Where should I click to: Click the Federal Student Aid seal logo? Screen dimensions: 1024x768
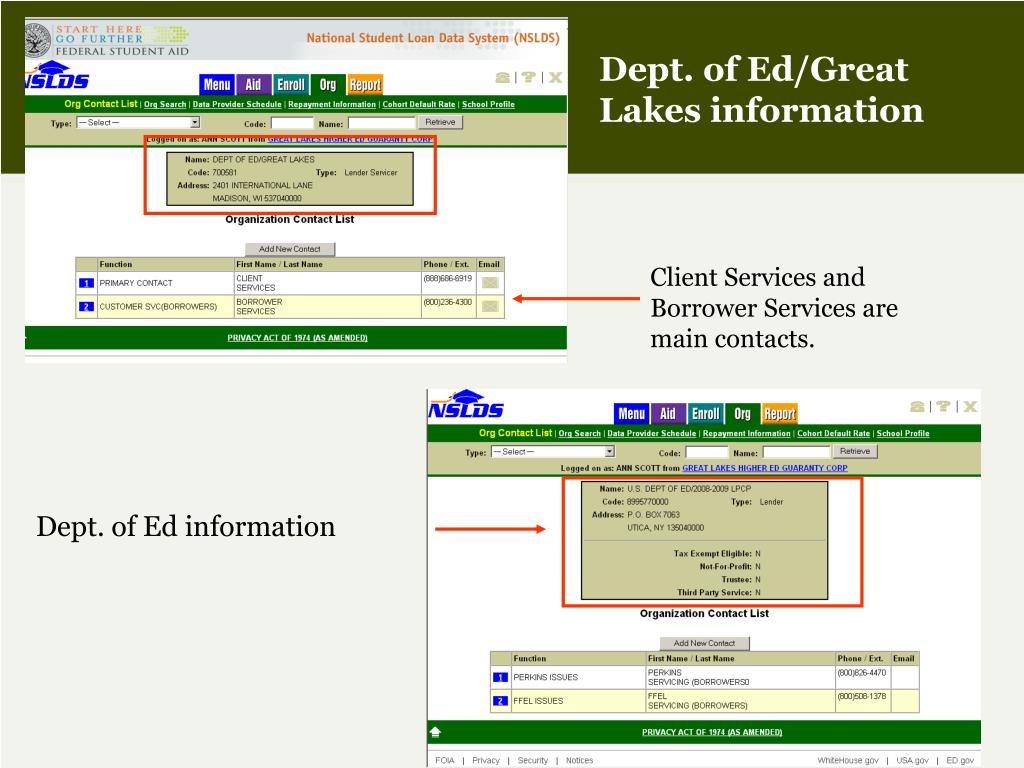pos(38,40)
